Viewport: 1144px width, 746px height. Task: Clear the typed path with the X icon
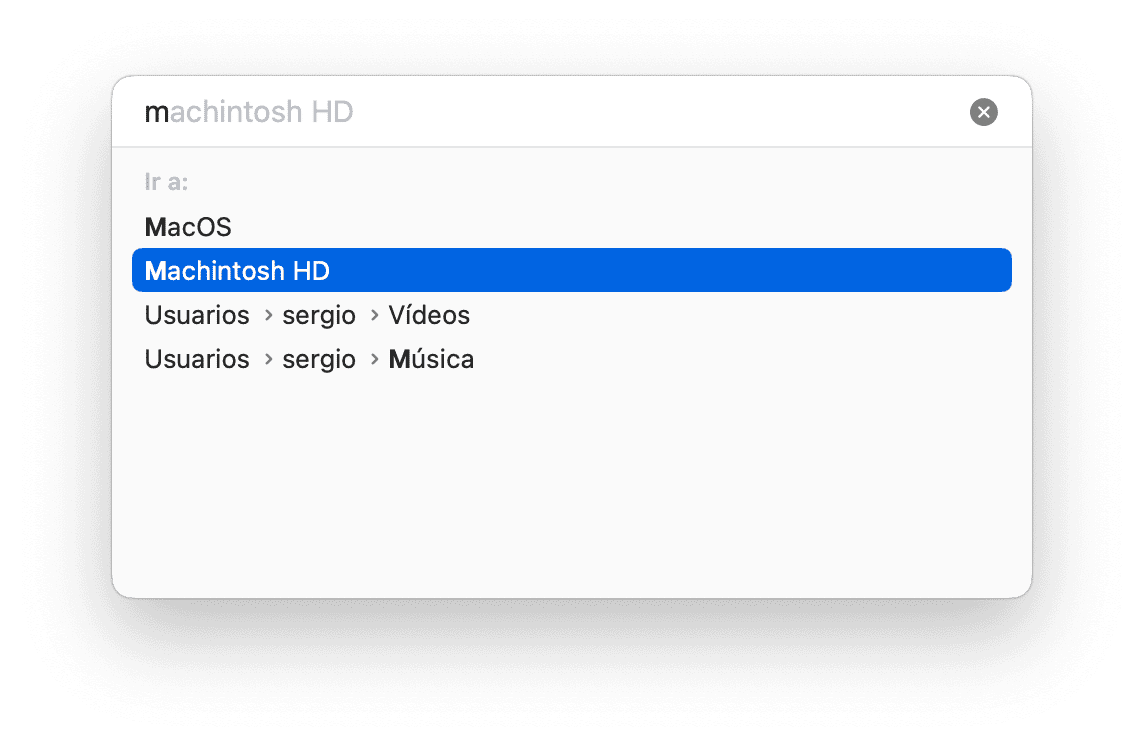click(983, 112)
